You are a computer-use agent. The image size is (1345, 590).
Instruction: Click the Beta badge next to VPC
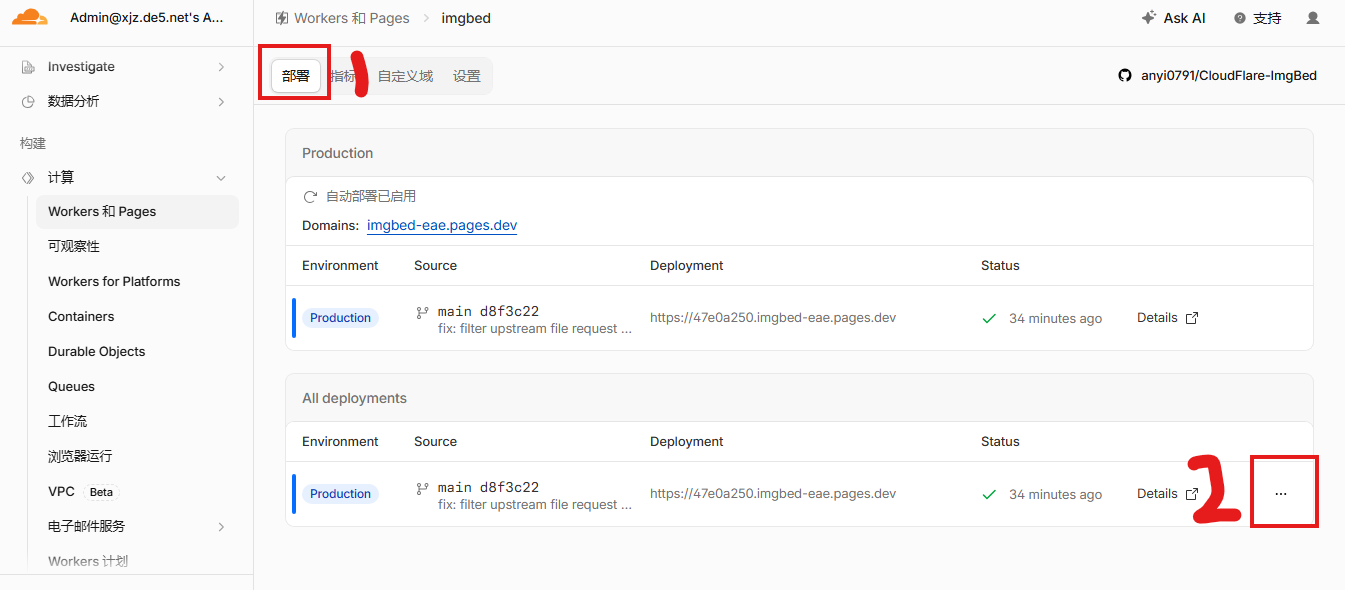[101, 492]
